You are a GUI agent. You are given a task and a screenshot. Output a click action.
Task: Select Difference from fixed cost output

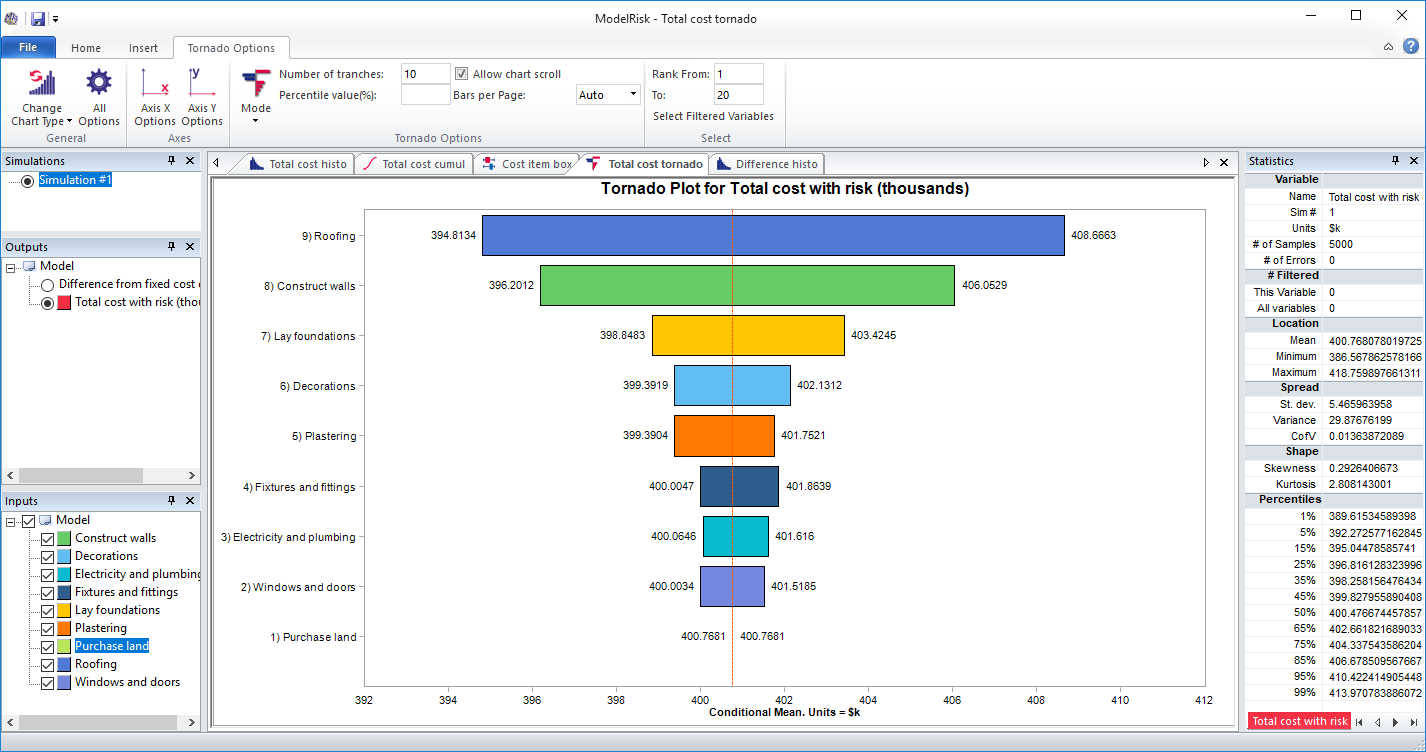47,285
